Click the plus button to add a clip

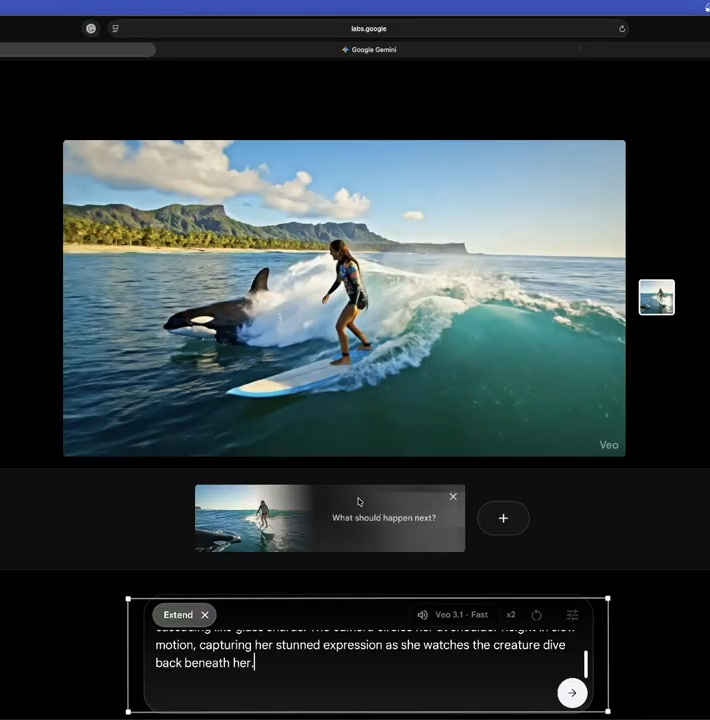503,518
